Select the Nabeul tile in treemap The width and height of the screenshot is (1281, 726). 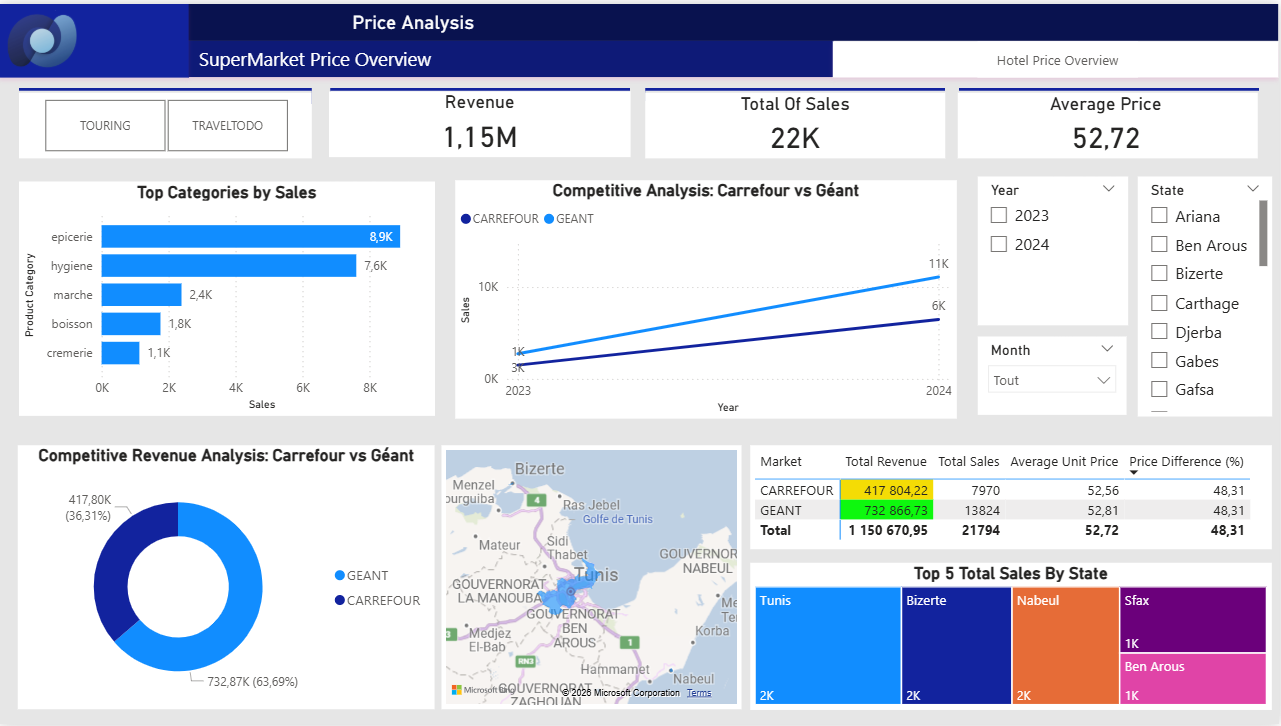click(x=1065, y=647)
